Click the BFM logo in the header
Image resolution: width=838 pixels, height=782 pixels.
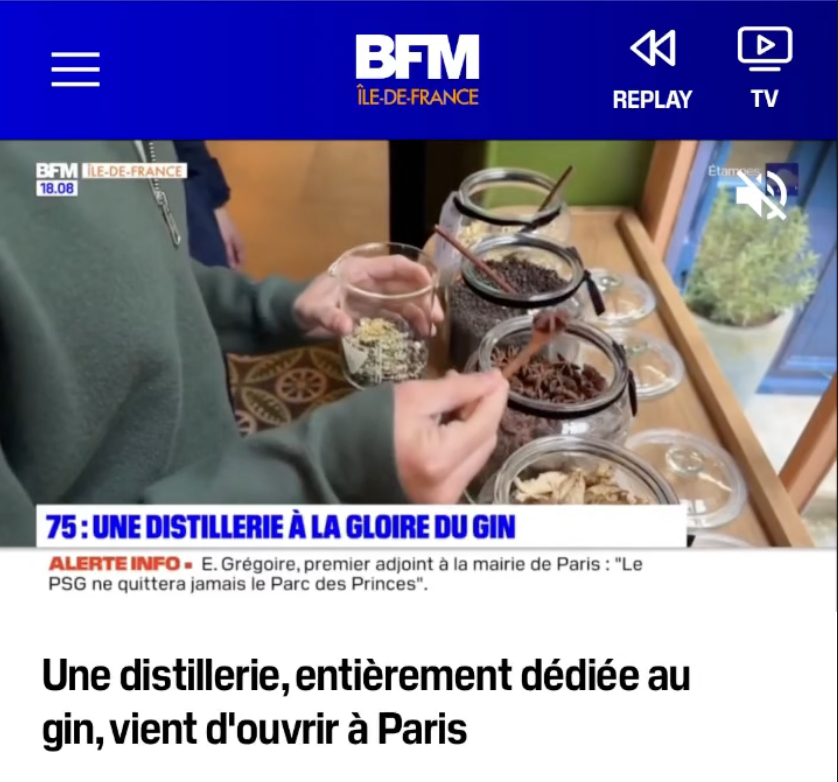click(417, 57)
